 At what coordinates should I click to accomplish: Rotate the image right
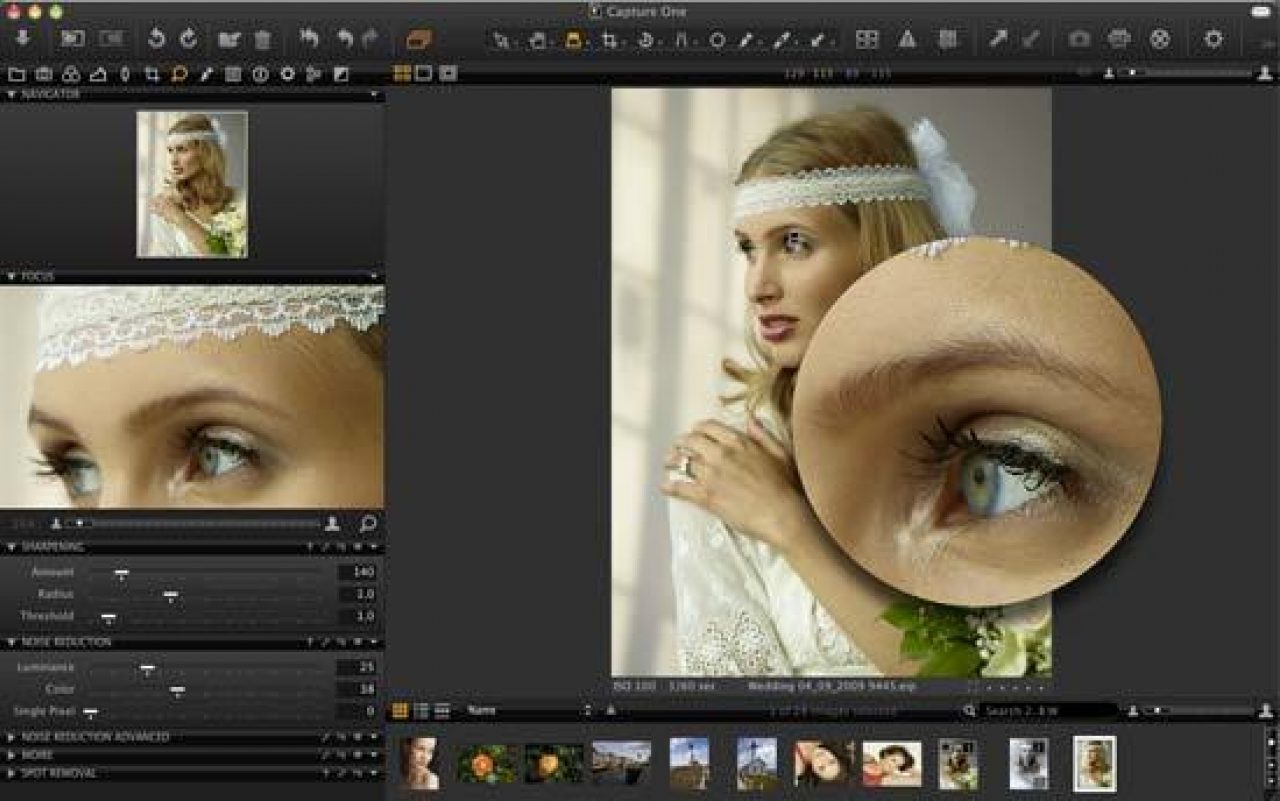click(x=189, y=39)
